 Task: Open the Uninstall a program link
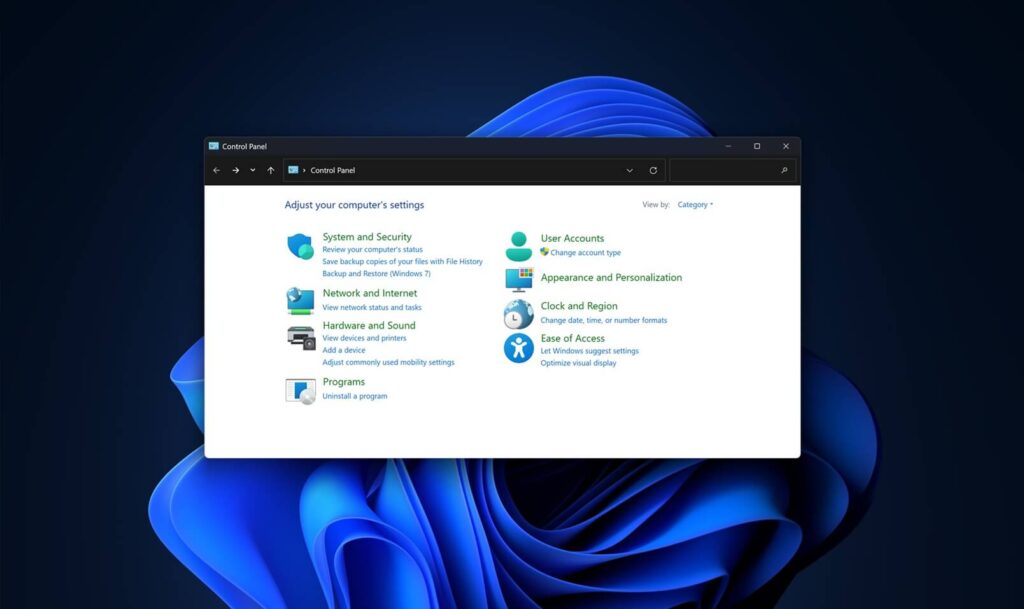[354, 396]
